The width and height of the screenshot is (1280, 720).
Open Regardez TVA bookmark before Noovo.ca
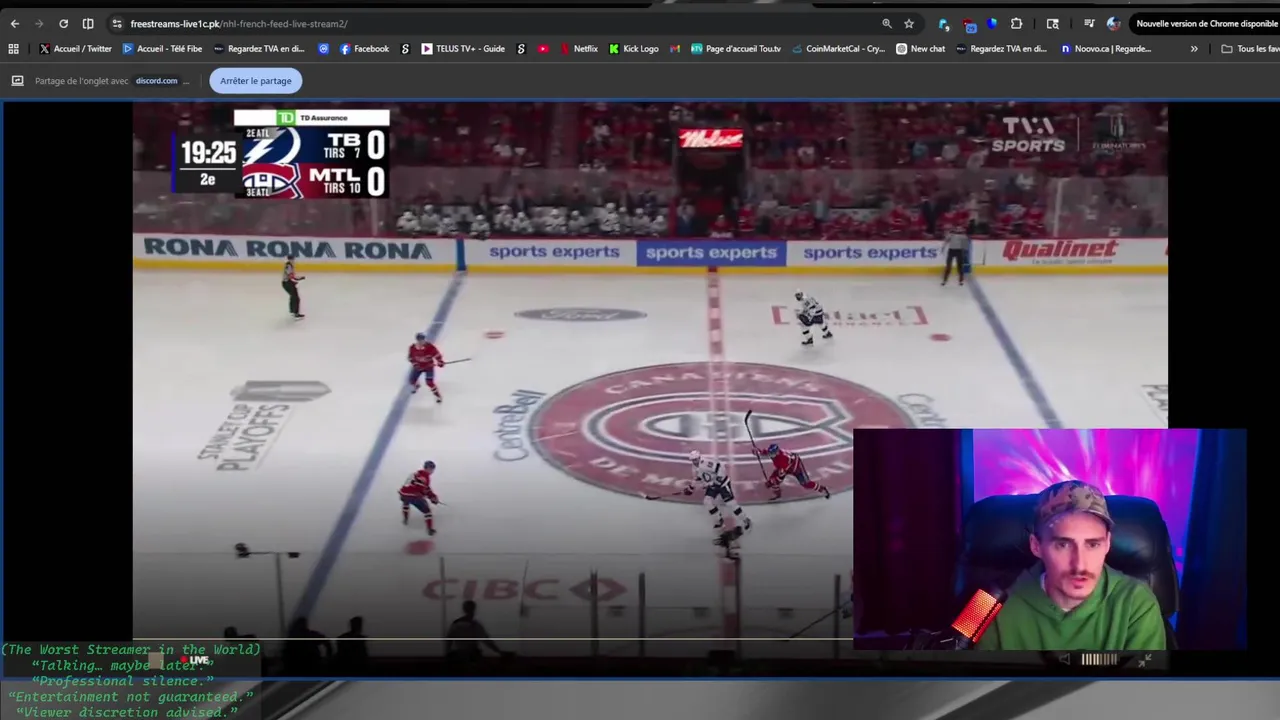tap(1001, 48)
